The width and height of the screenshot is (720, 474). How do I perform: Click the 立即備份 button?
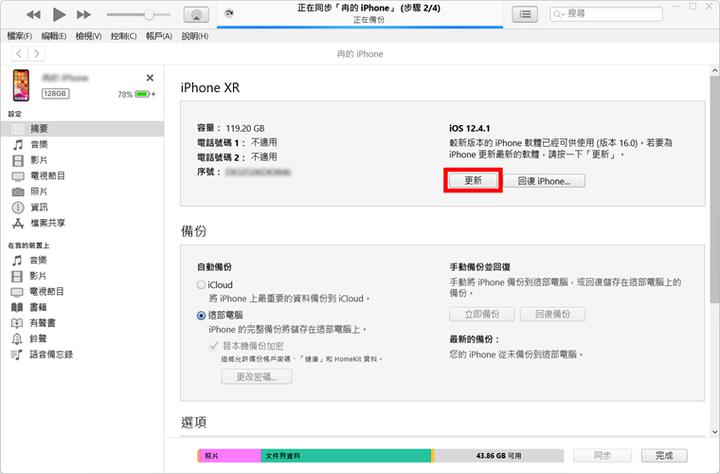tap(482, 314)
